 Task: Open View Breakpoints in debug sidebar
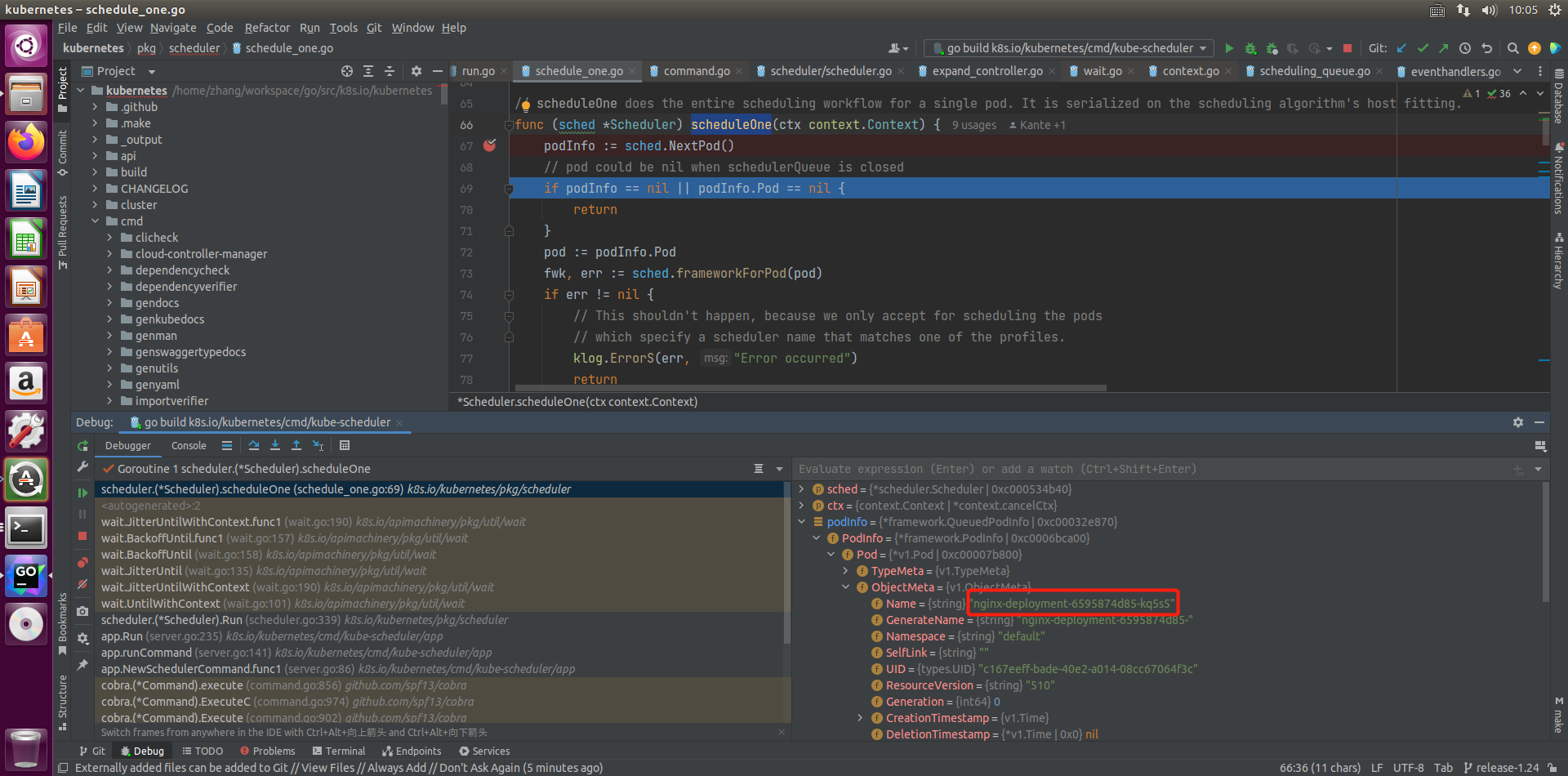[82, 563]
